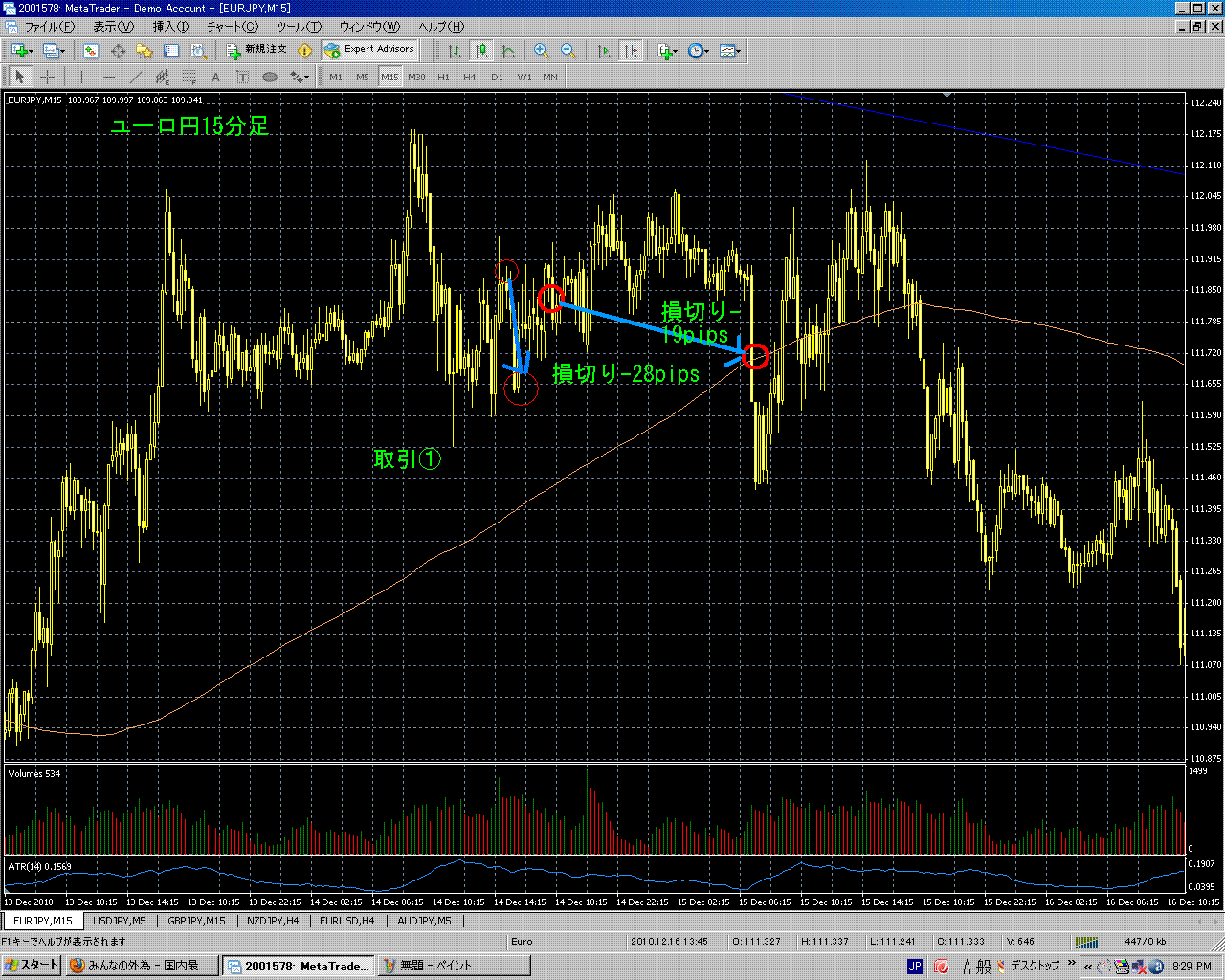Open the チャート menu

pyautogui.click(x=232, y=27)
